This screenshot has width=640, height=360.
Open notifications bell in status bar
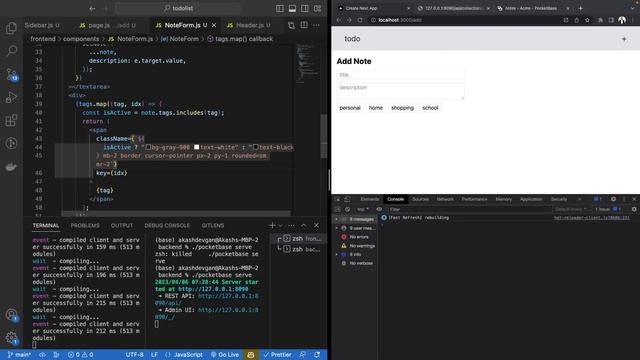317,355
